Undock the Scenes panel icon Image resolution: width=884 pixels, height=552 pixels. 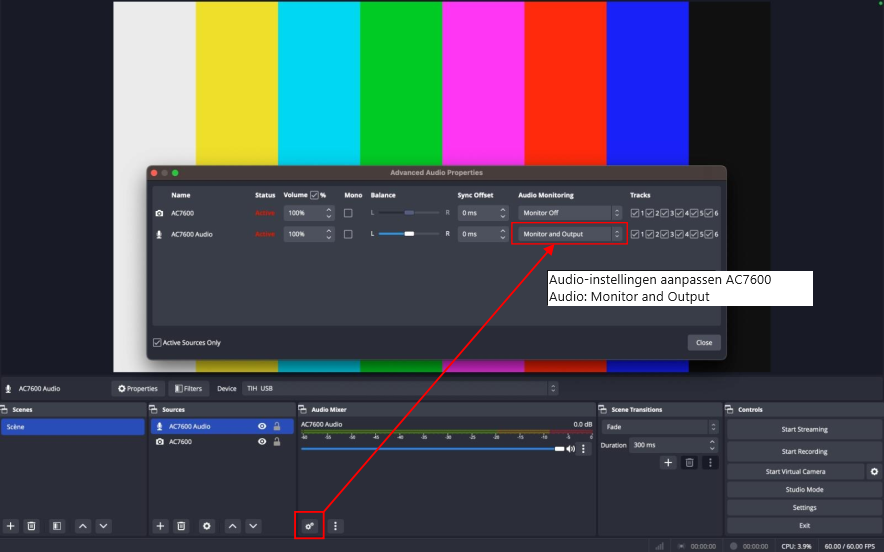click(5, 409)
